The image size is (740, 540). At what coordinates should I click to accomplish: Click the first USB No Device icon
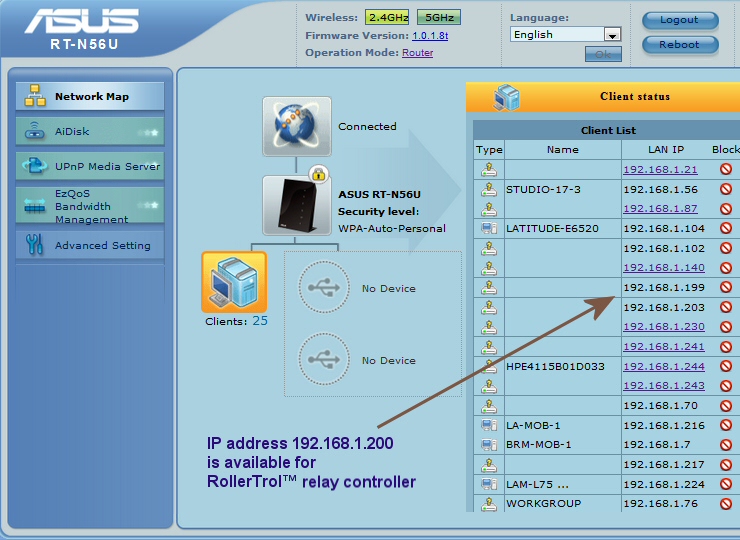(324, 287)
